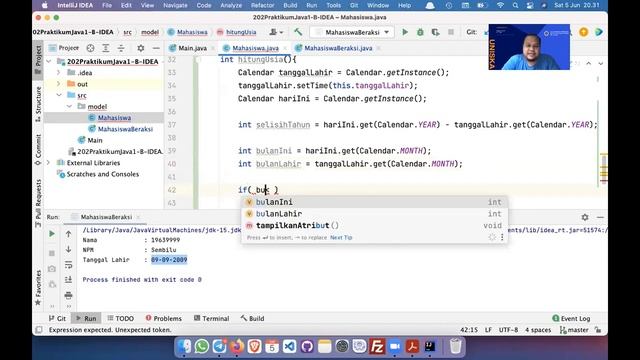Select bulanIni completion suggestion
The image size is (640, 360).
pyautogui.click(x=374, y=202)
